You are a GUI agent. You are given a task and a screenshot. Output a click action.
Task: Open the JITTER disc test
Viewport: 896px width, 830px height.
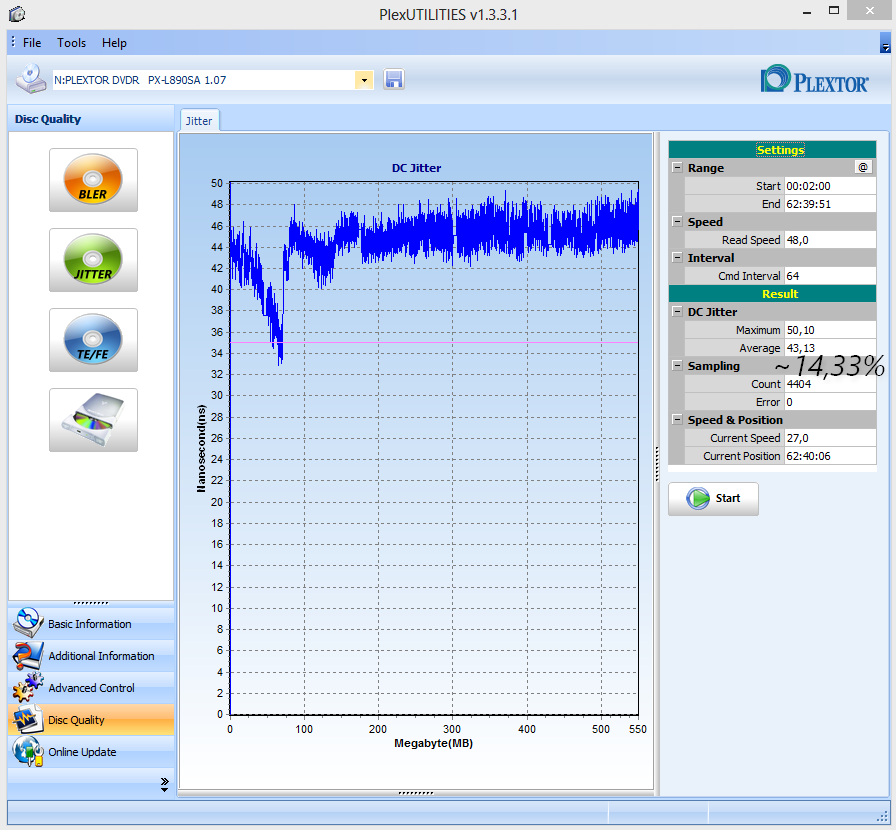(x=93, y=260)
